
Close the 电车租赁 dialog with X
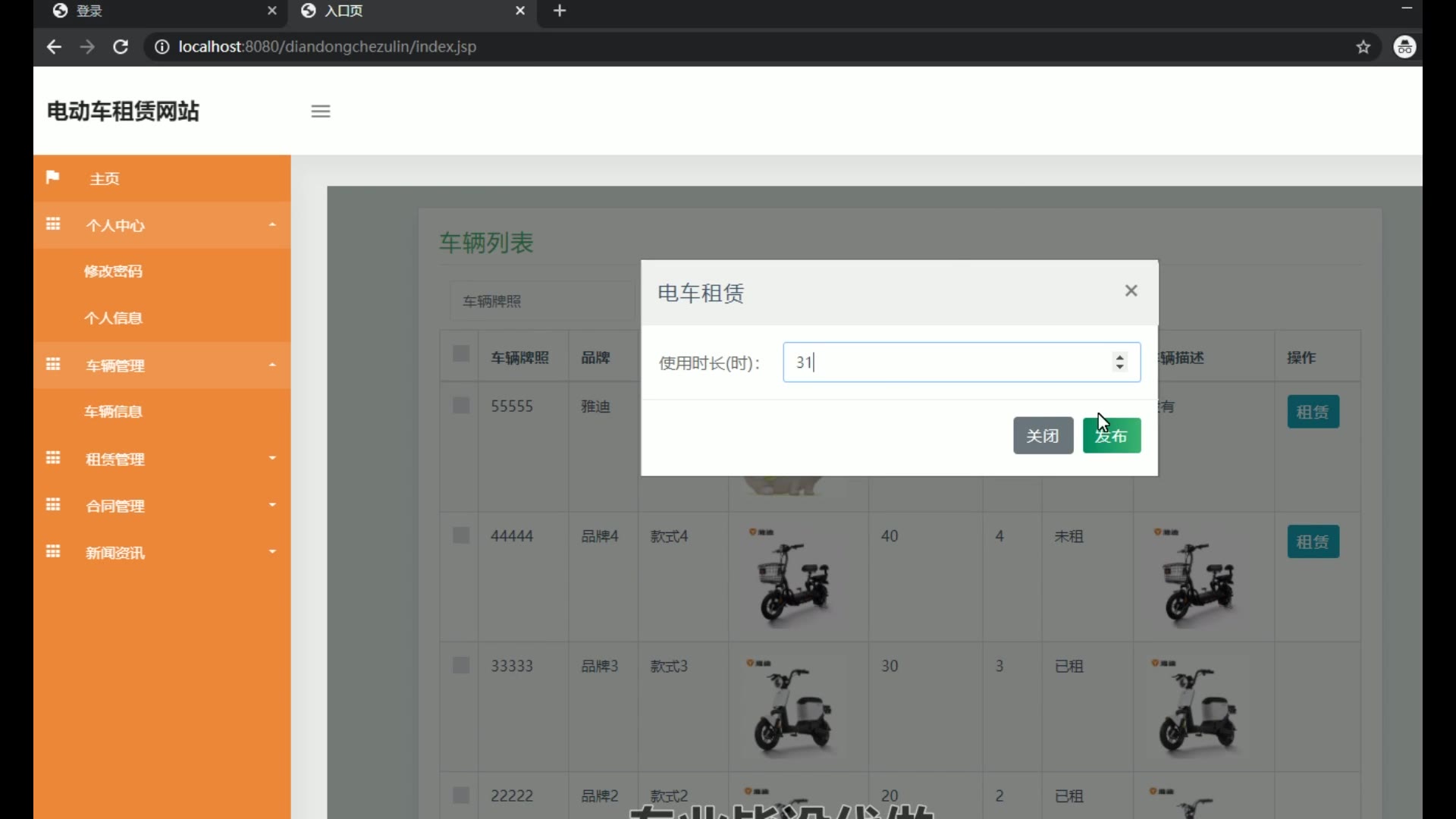pyautogui.click(x=1131, y=290)
